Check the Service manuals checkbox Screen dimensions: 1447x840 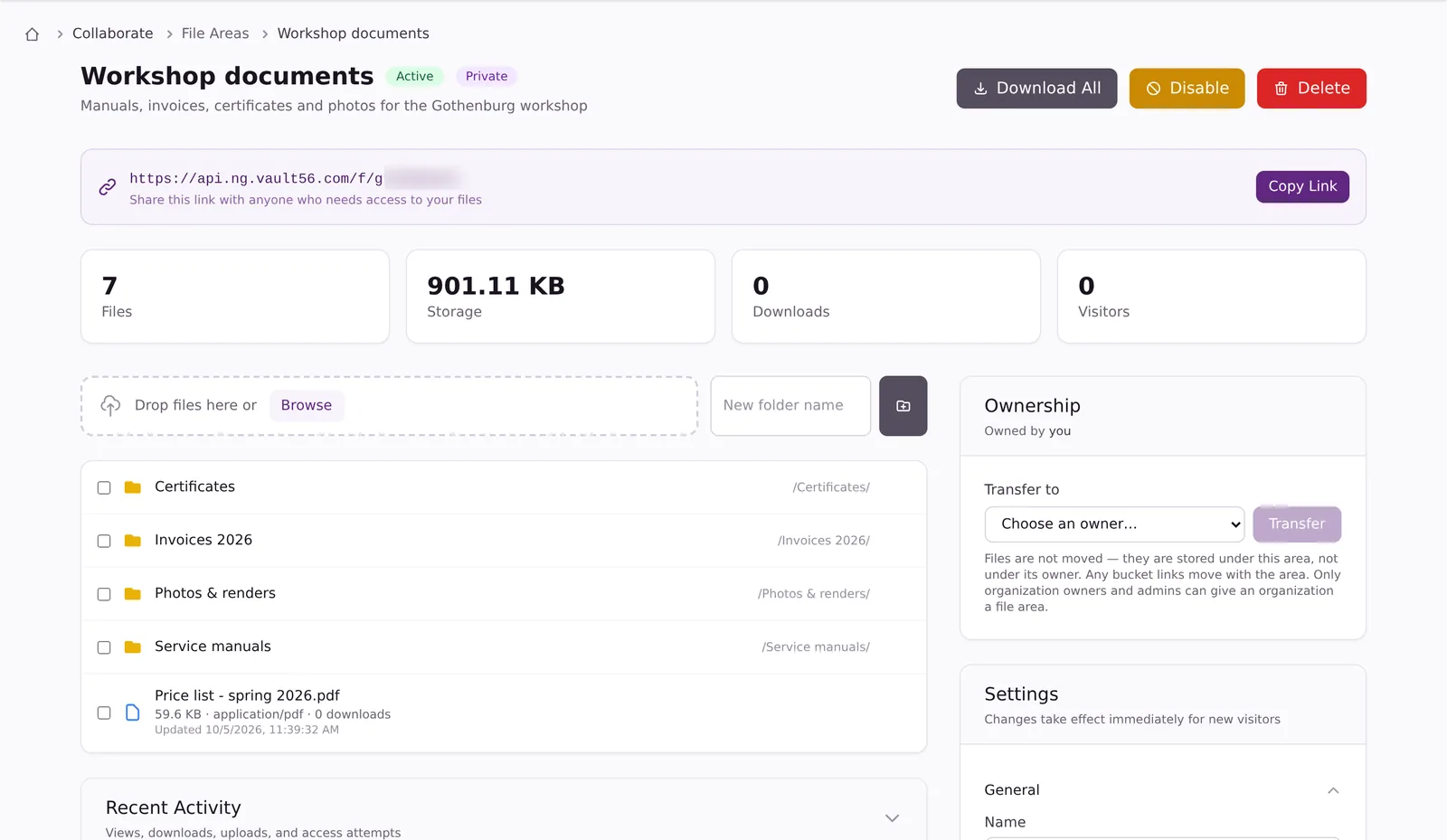coord(104,647)
